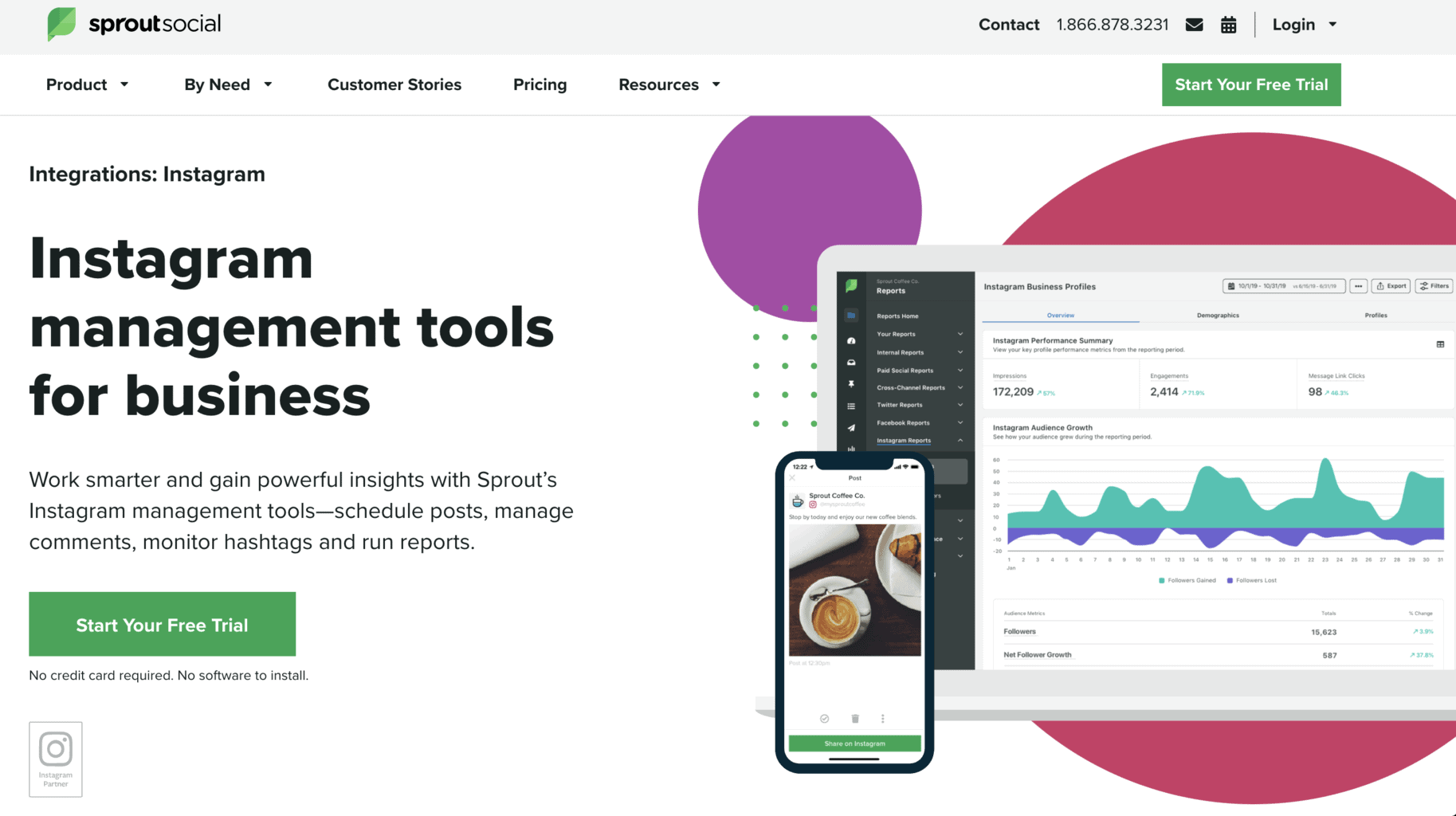Open the Pricing page
1456x816 pixels.
pyautogui.click(x=540, y=84)
